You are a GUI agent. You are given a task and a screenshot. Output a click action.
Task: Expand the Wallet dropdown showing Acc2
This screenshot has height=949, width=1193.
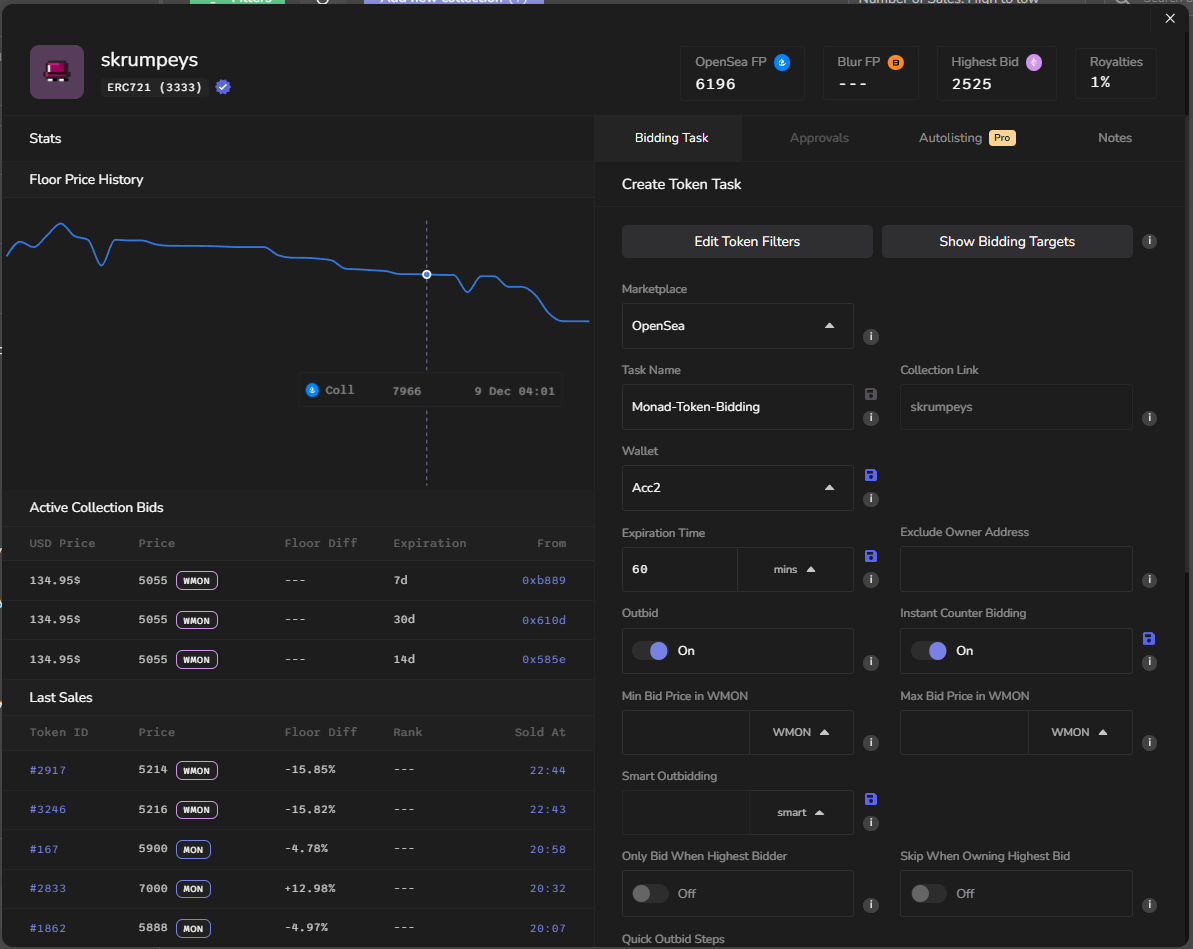click(x=737, y=488)
